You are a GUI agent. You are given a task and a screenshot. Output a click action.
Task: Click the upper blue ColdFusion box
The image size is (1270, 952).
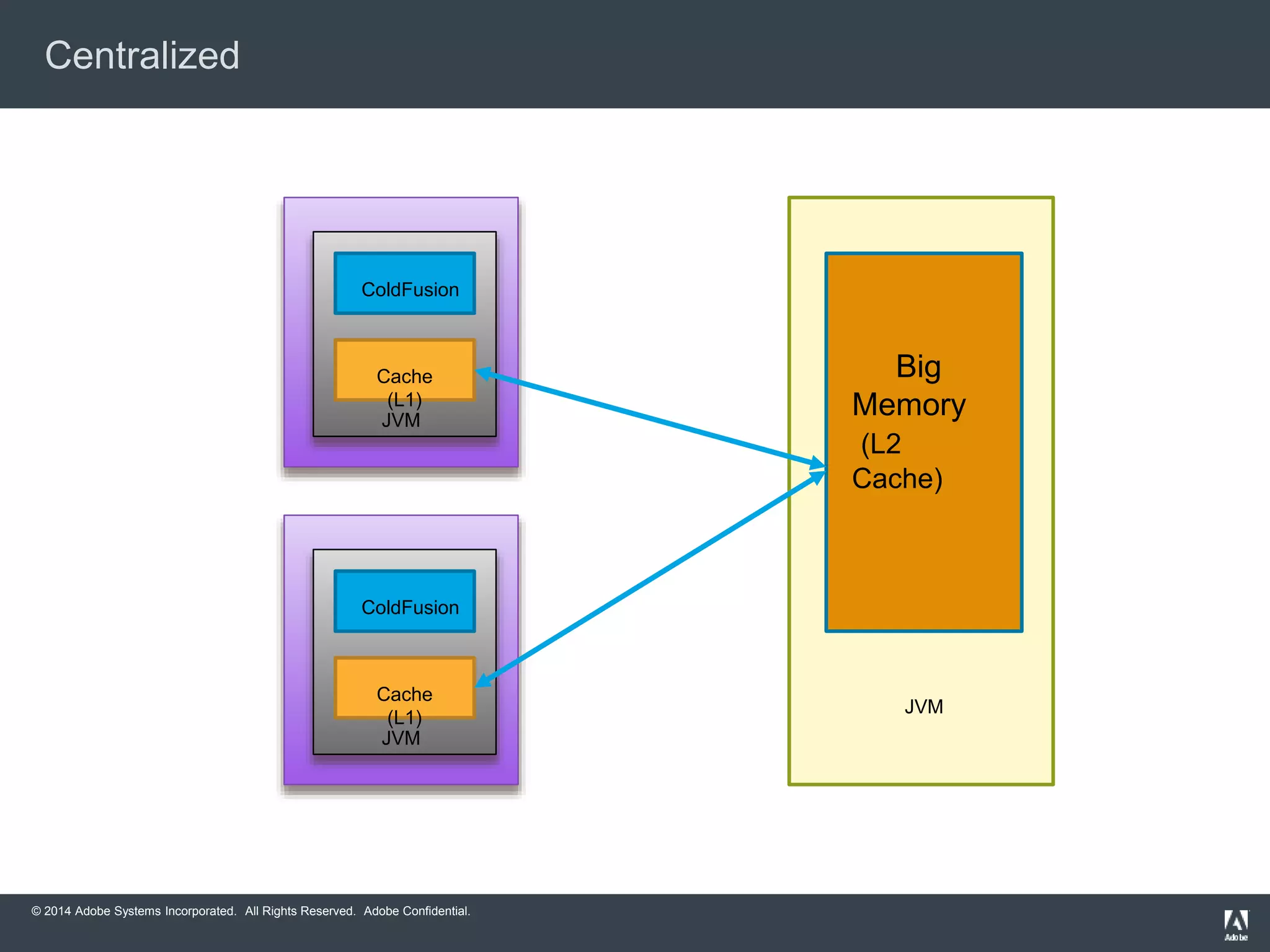(x=404, y=283)
